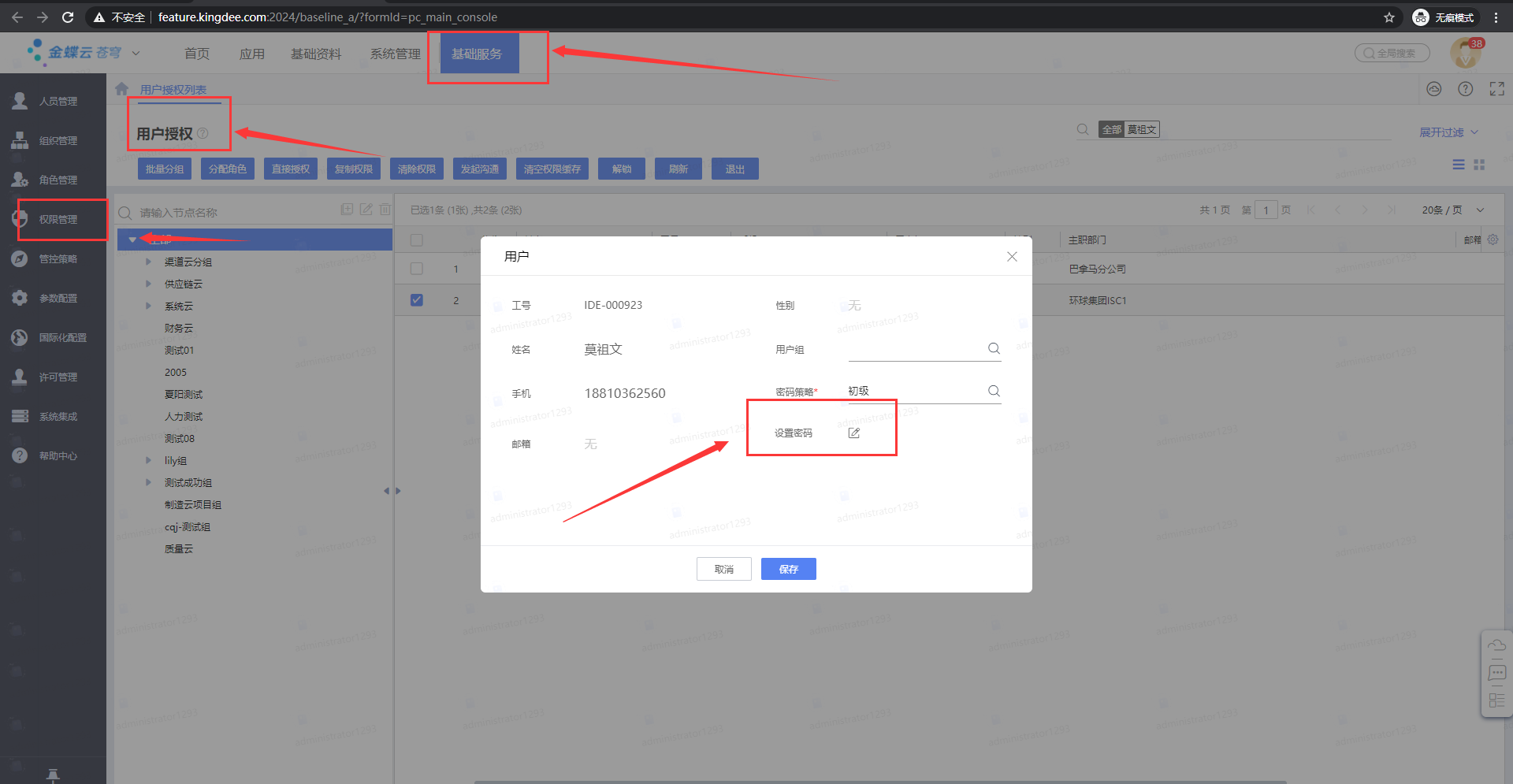Click the 分配角色 toolbar button

(x=228, y=169)
